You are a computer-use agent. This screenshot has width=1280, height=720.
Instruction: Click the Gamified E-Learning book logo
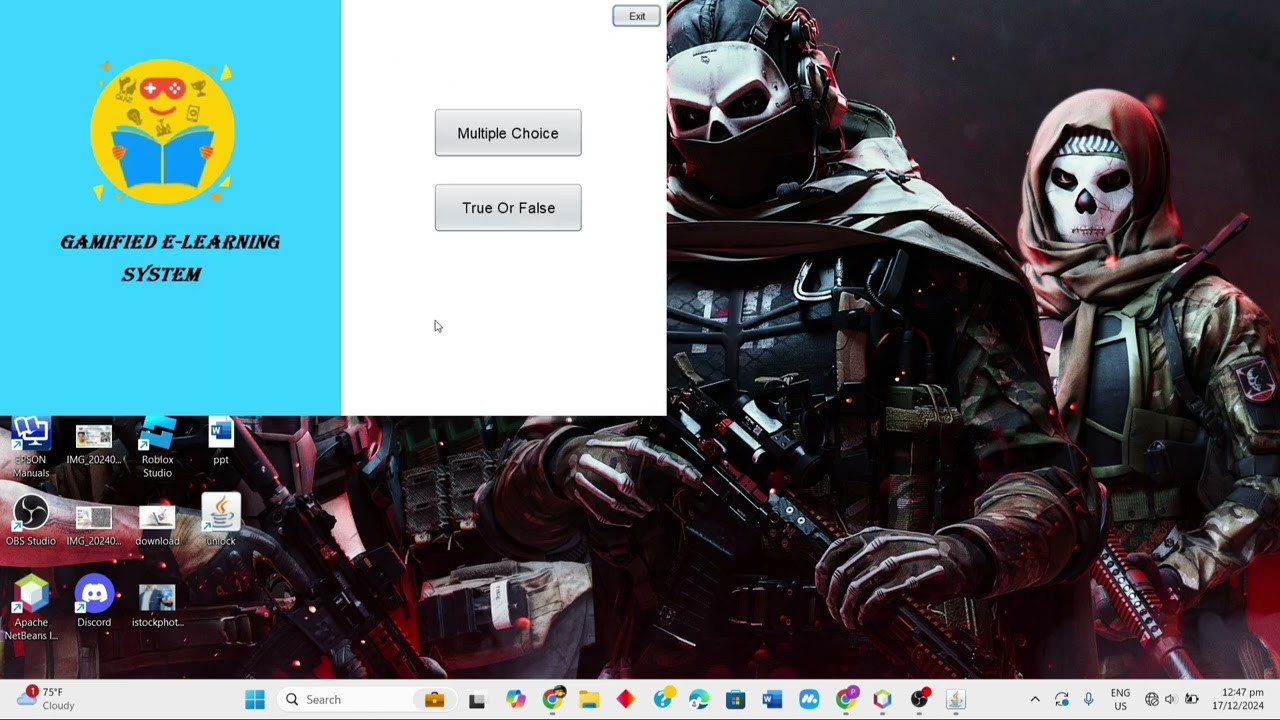(163, 131)
